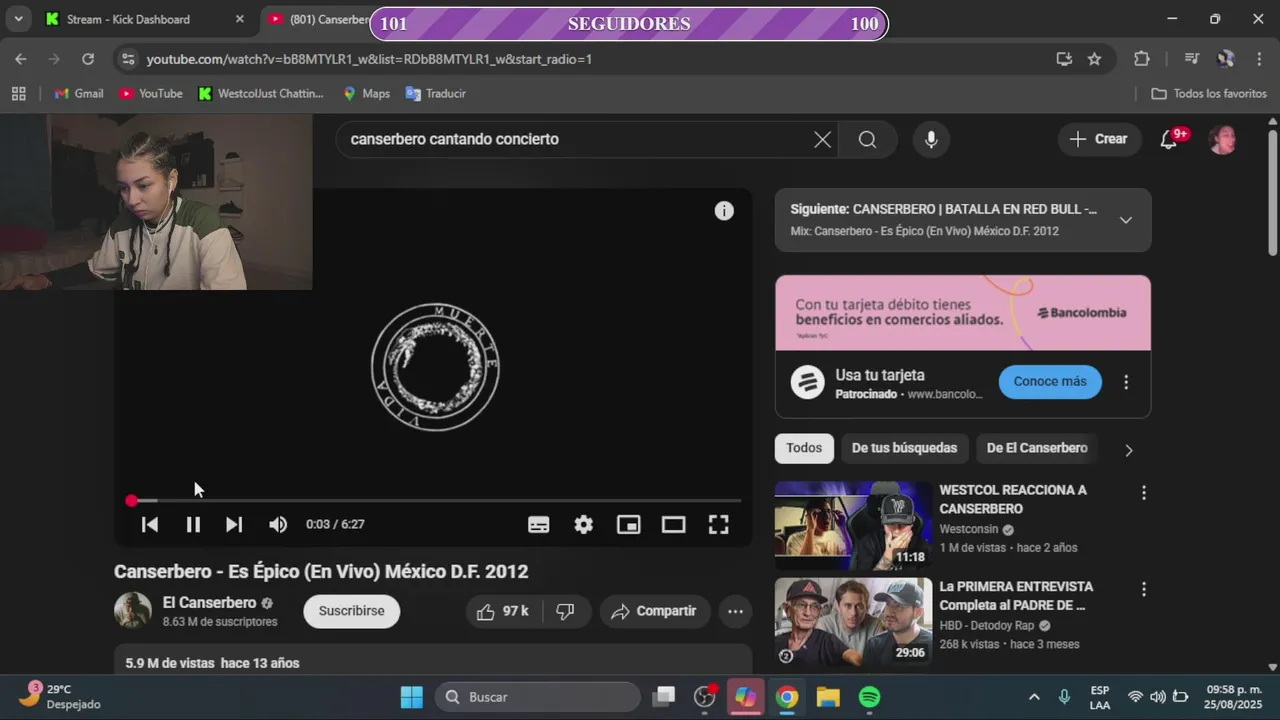Open YouTube account avatar menu

[1223, 140]
